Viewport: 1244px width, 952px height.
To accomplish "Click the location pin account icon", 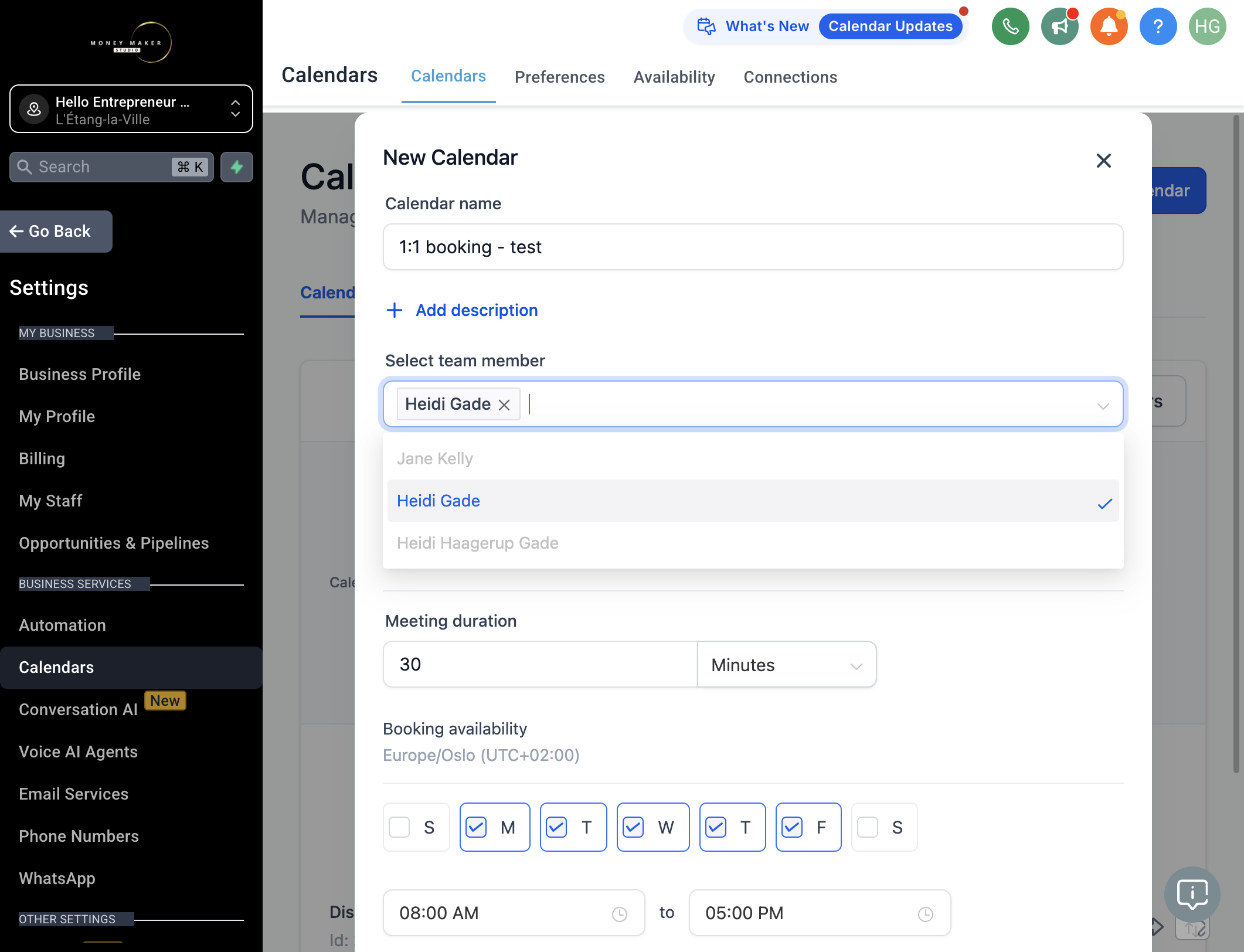I will pyautogui.click(x=34, y=108).
